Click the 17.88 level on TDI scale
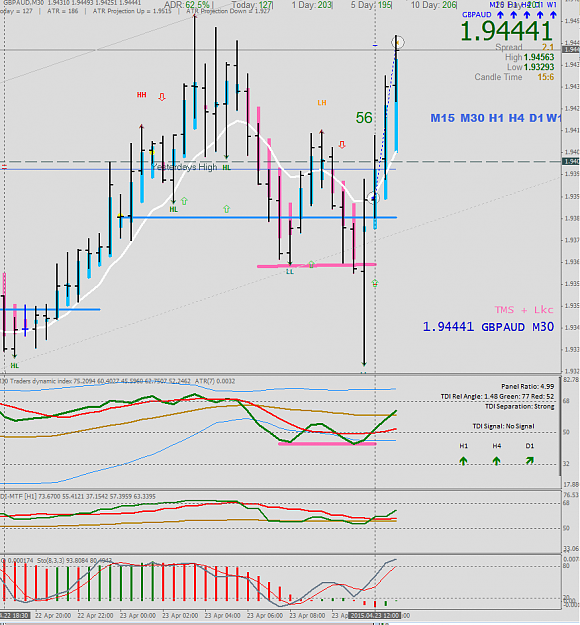 pyautogui.click(x=571, y=484)
